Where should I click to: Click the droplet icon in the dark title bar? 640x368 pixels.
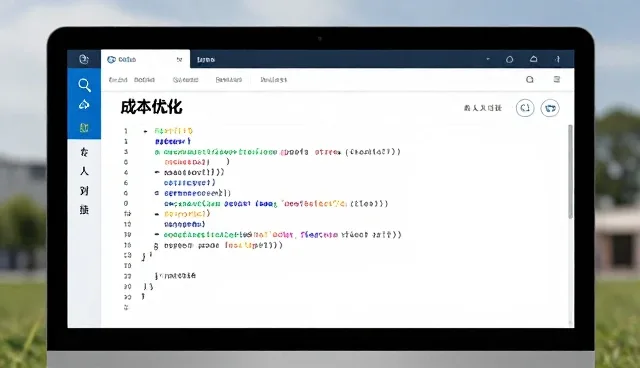pyautogui.click(x=509, y=59)
